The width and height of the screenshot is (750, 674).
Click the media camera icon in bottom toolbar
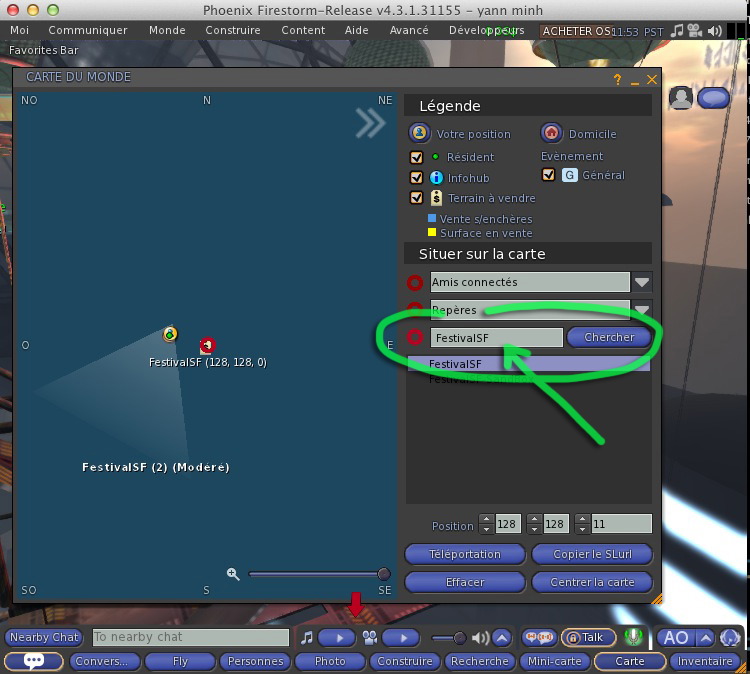370,637
